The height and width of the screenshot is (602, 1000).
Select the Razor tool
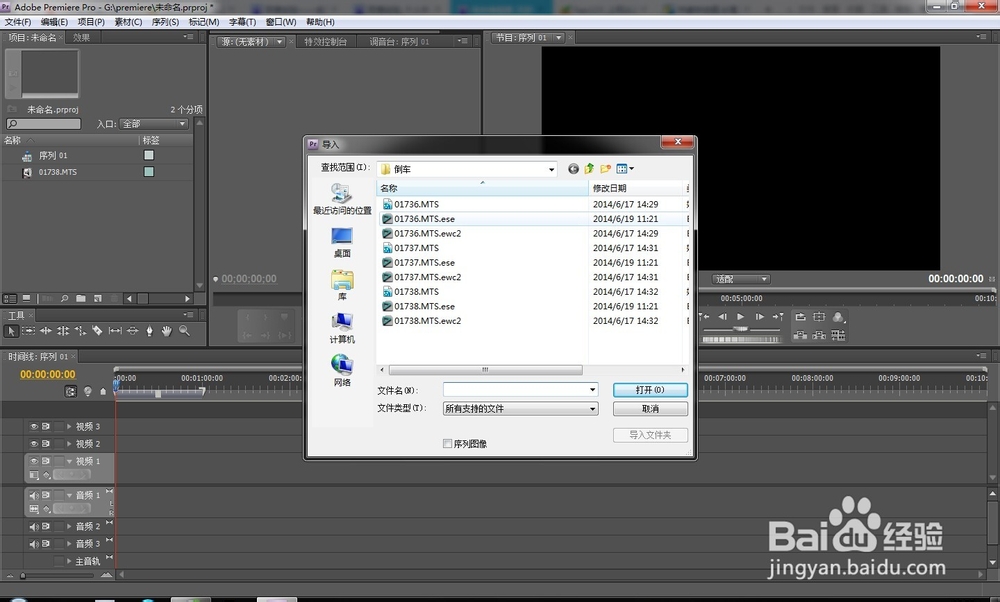(x=97, y=331)
